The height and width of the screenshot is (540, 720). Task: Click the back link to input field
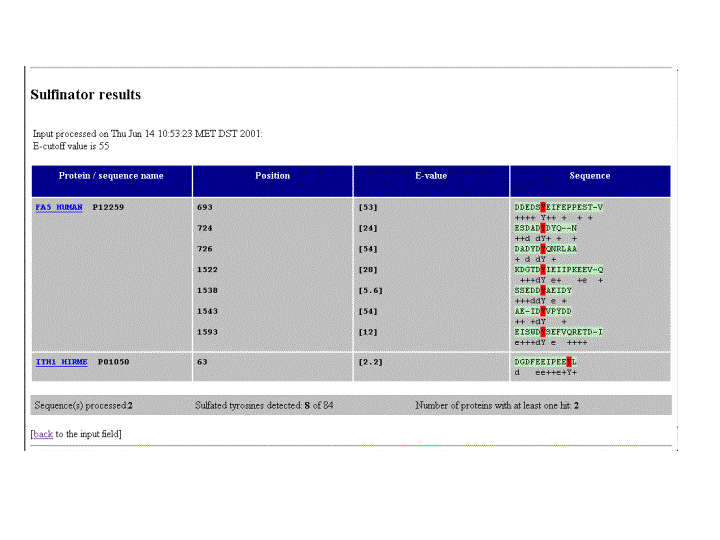point(43,434)
